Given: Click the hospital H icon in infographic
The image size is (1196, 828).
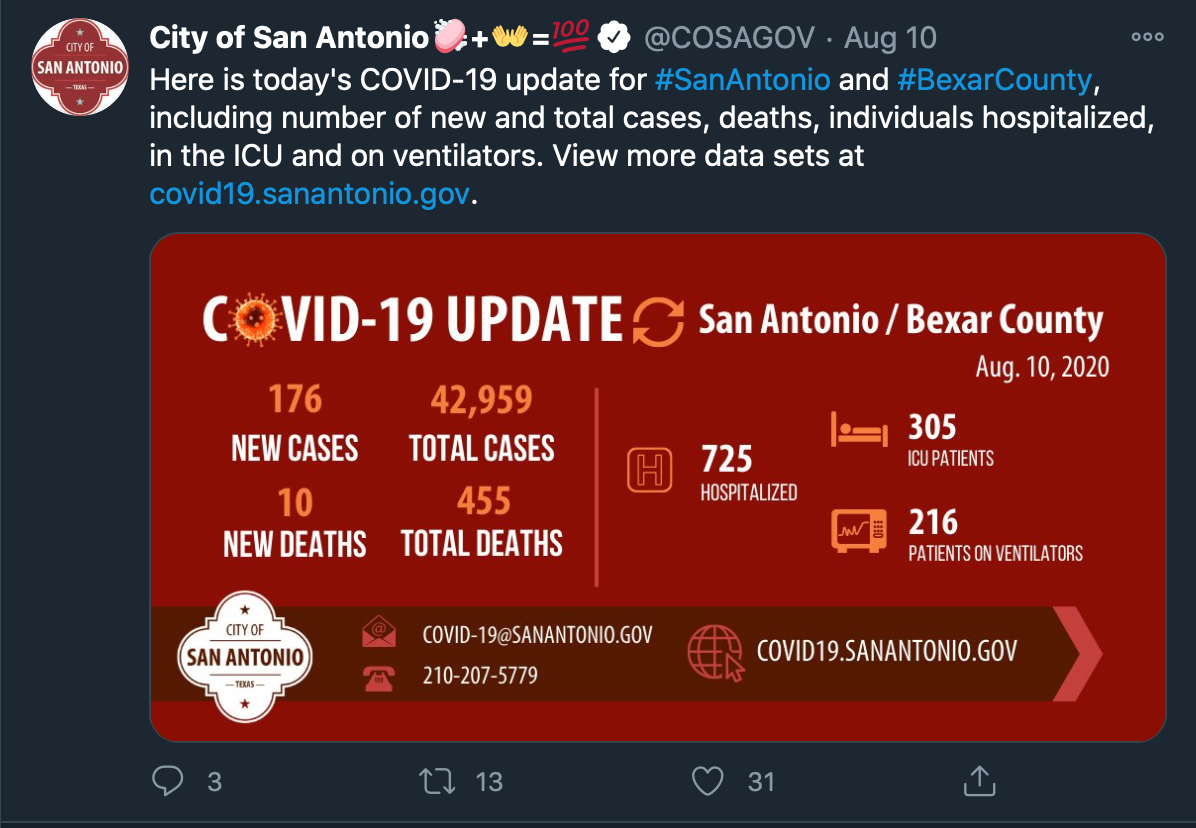Looking at the screenshot, I should (x=650, y=470).
